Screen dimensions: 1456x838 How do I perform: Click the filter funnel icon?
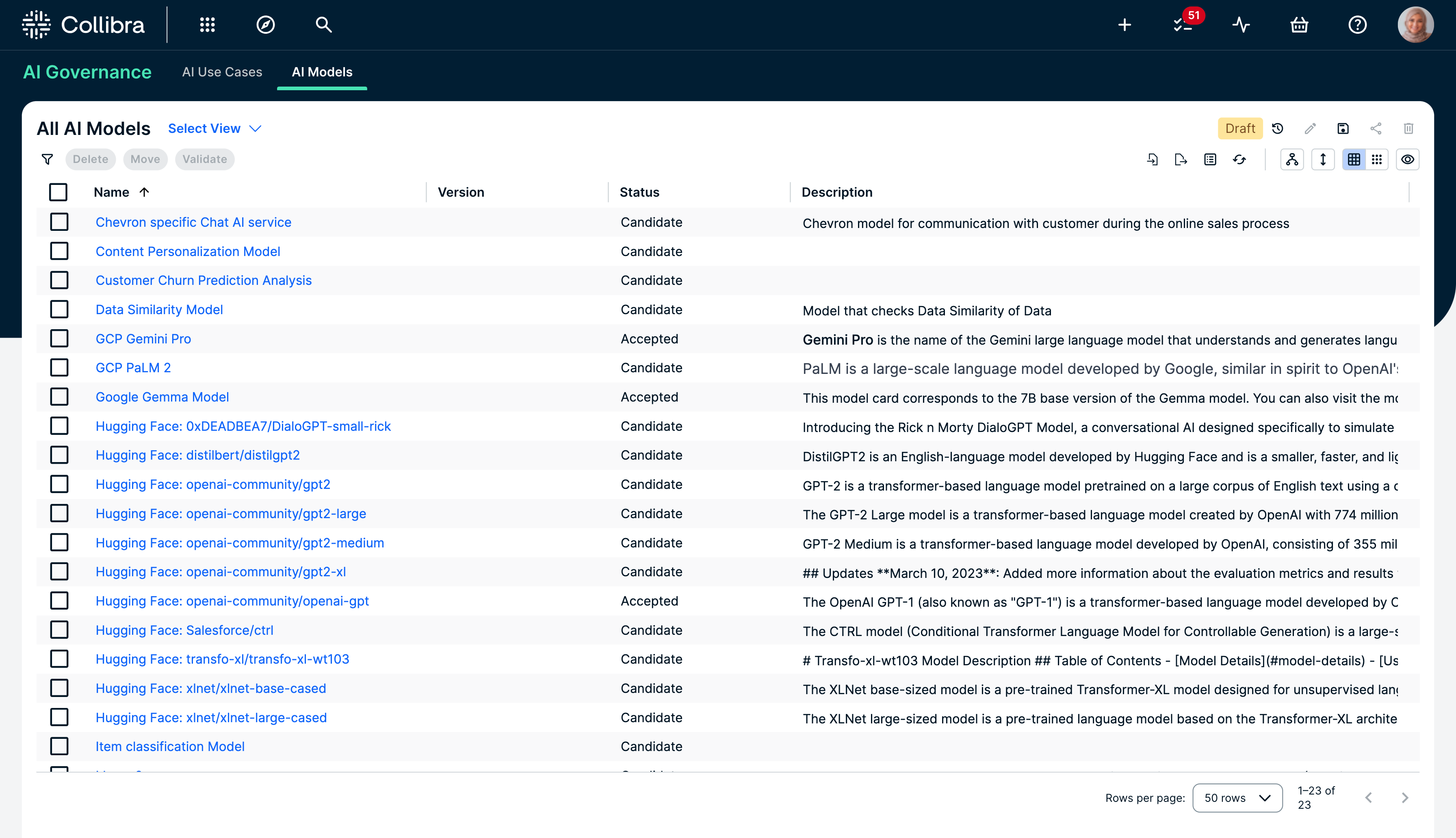[x=48, y=159]
